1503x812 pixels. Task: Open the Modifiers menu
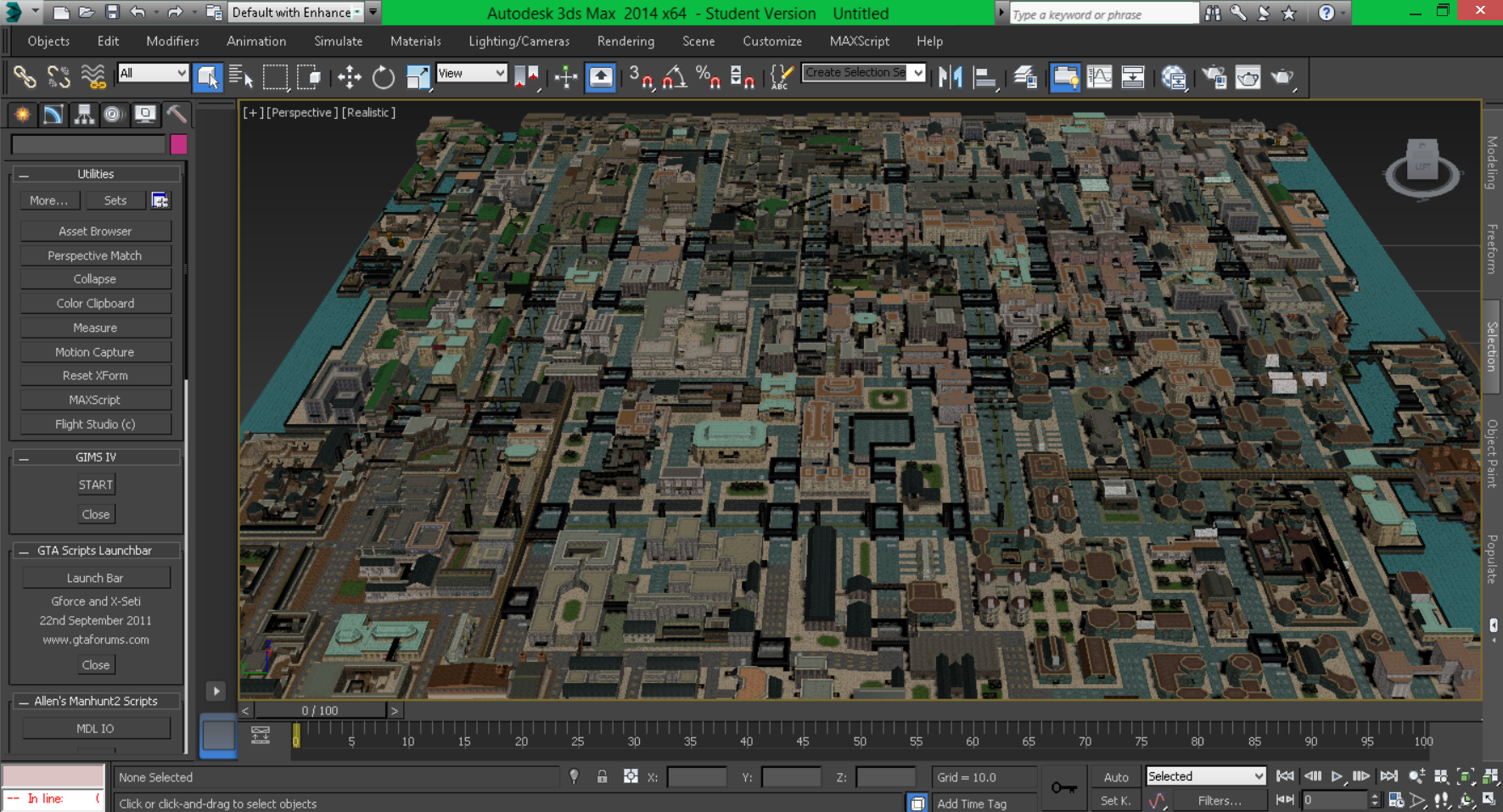pyautogui.click(x=172, y=41)
